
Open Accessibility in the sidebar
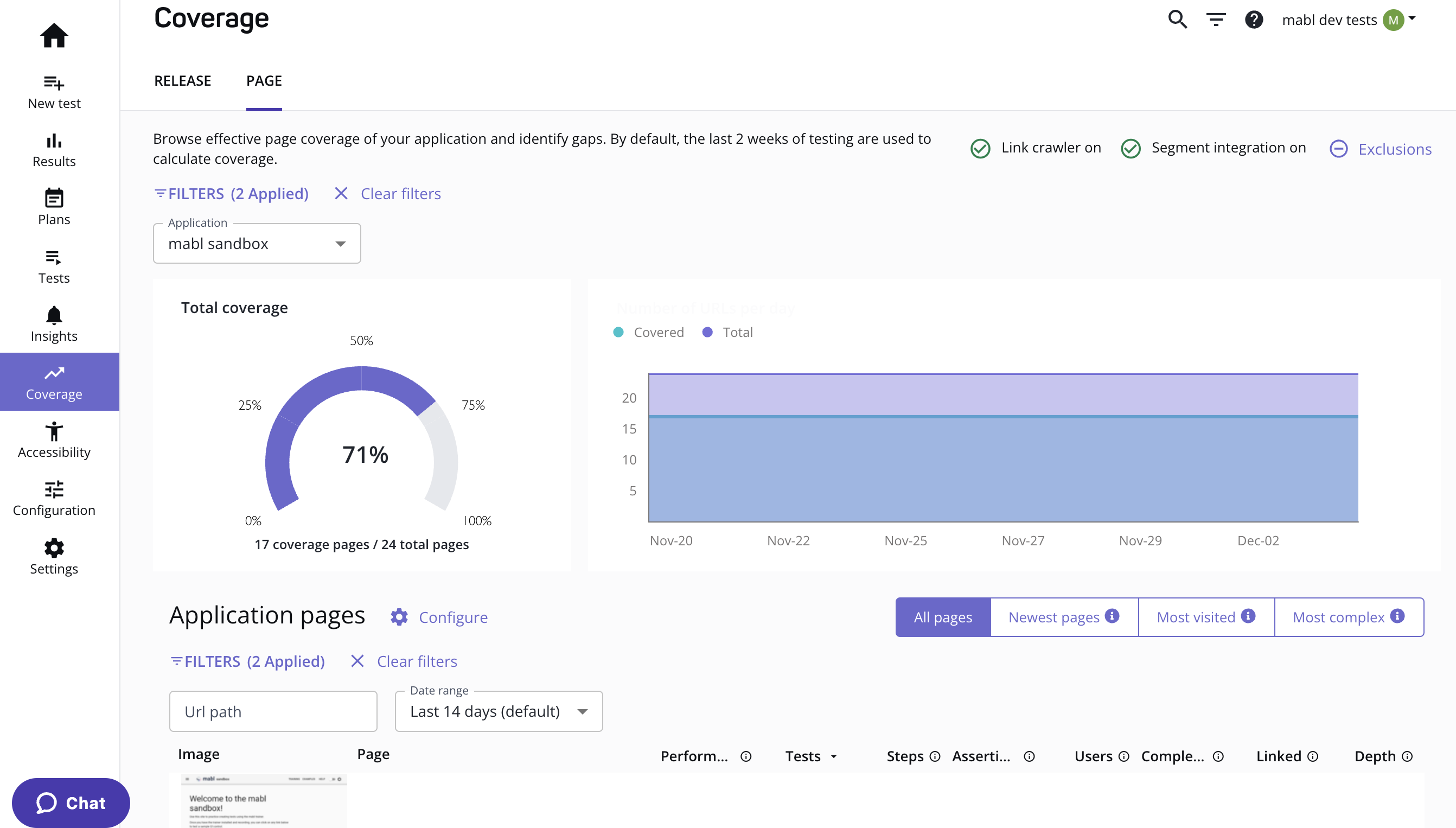click(x=54, y=441)
